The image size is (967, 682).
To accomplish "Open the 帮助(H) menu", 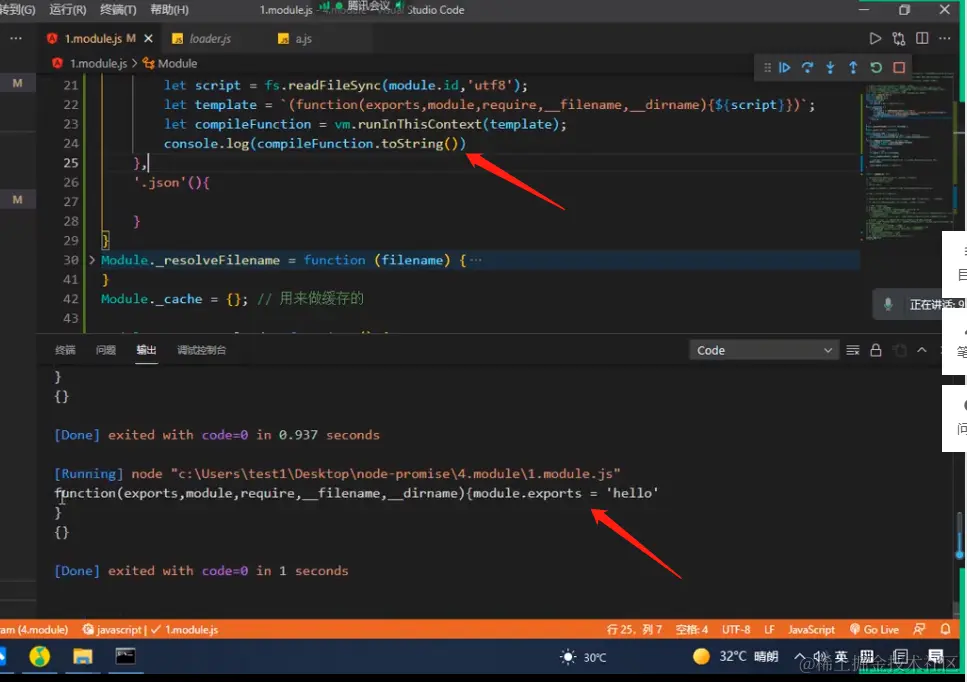I will pyautogui.click(x=170, y=10).
